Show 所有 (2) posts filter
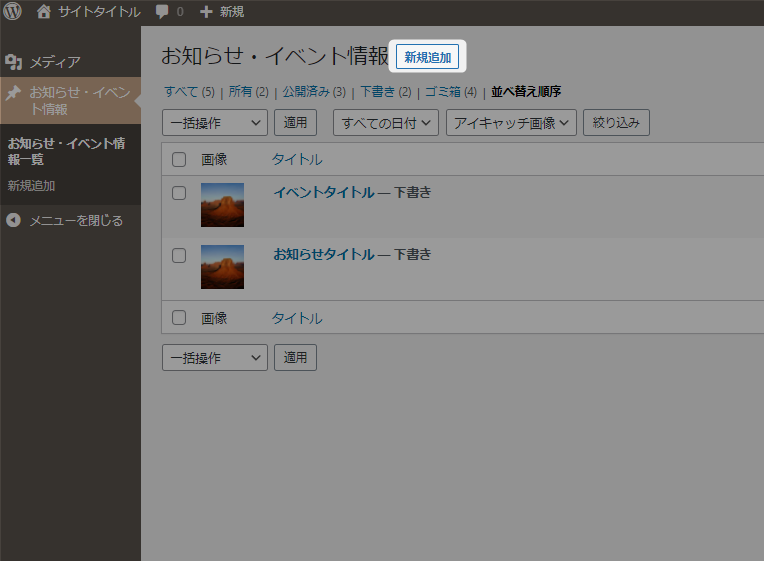This screenshot has height=561, width=764. (x=248, y=92)
